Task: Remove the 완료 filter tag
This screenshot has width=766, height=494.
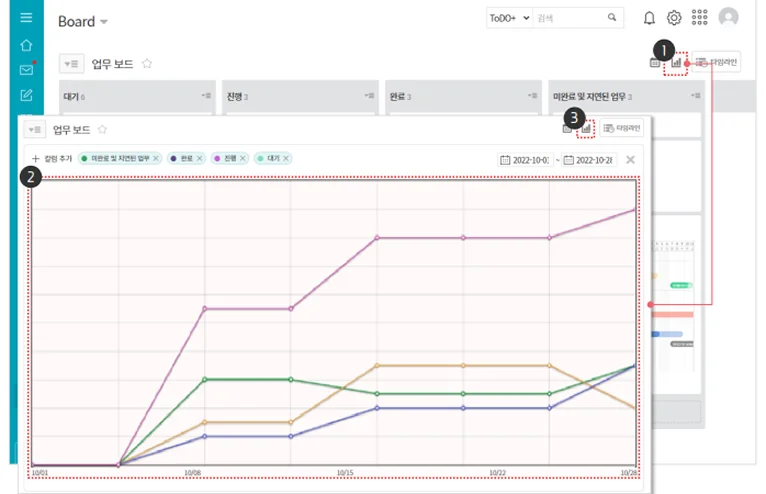Action: (200, 158)
